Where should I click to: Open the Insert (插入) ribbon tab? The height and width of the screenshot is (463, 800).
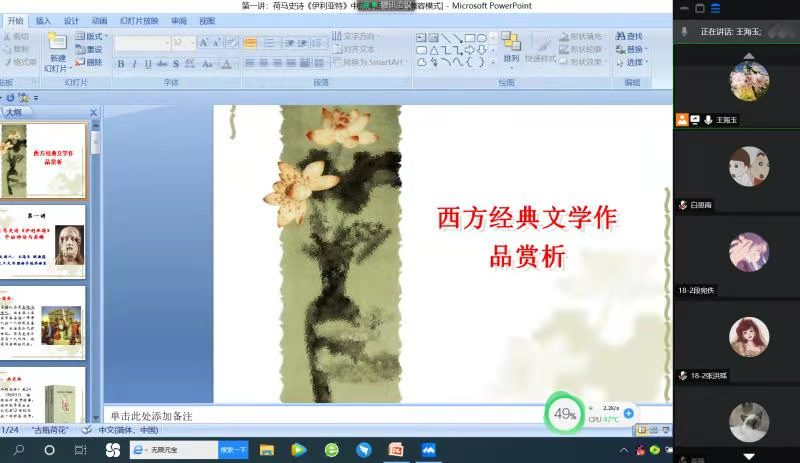[x=43, y=20]
